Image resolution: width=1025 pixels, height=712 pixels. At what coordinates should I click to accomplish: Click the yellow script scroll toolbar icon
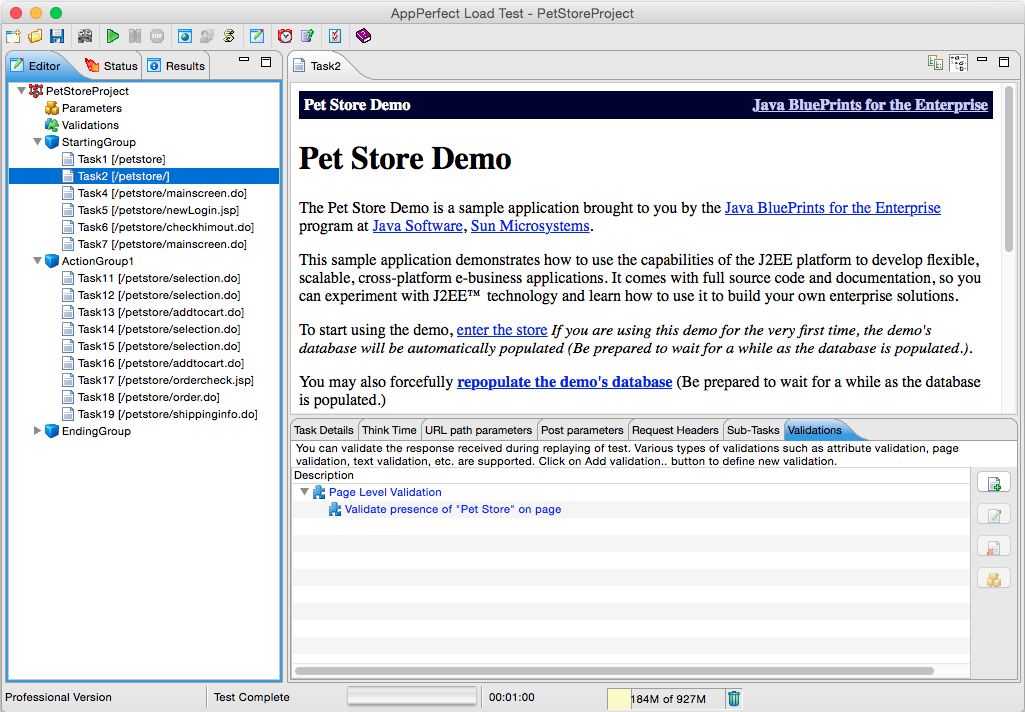229,36
